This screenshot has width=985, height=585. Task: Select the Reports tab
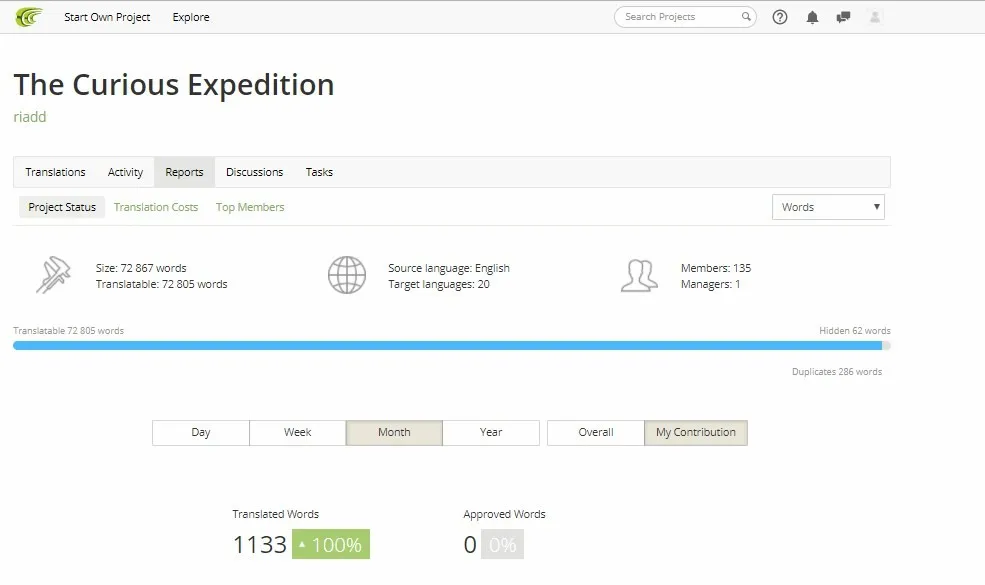[184, 172]
